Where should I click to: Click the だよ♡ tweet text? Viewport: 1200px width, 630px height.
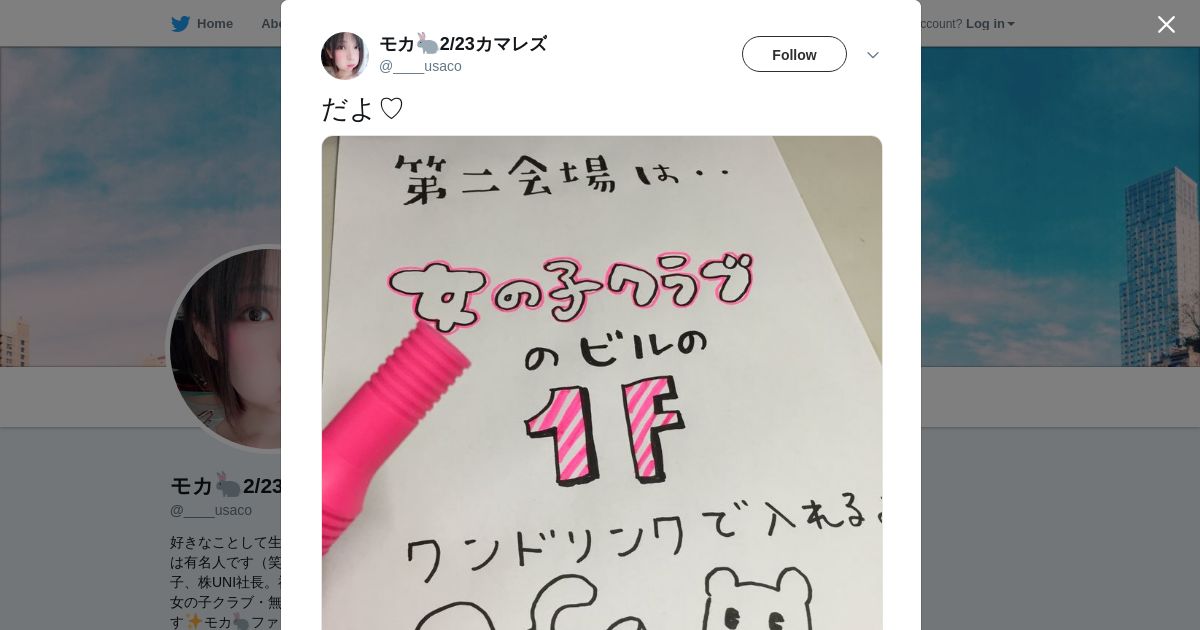pos(363,108)
